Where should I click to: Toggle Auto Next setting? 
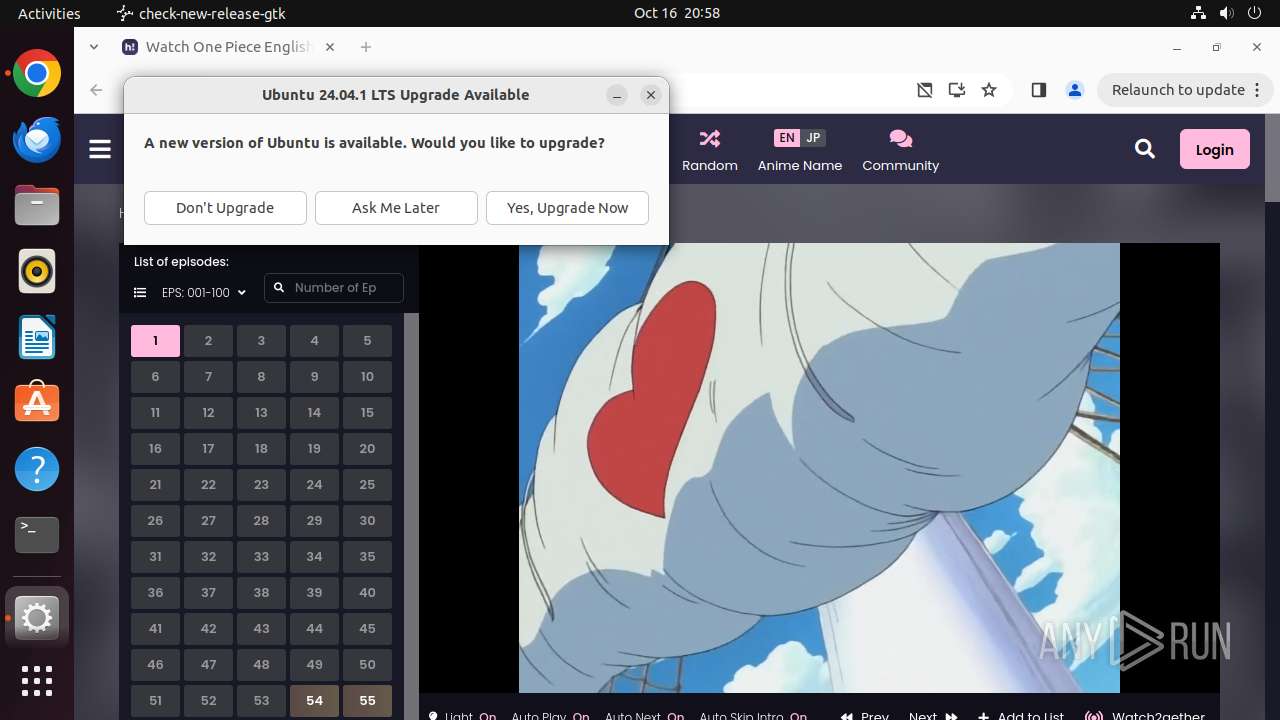644,716
